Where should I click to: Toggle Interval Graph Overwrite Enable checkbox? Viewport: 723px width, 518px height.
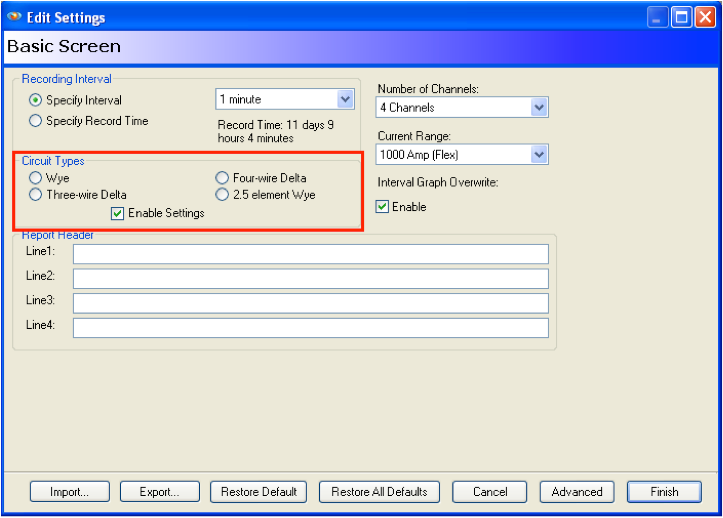pyautogui.click(x=382, y=207)
